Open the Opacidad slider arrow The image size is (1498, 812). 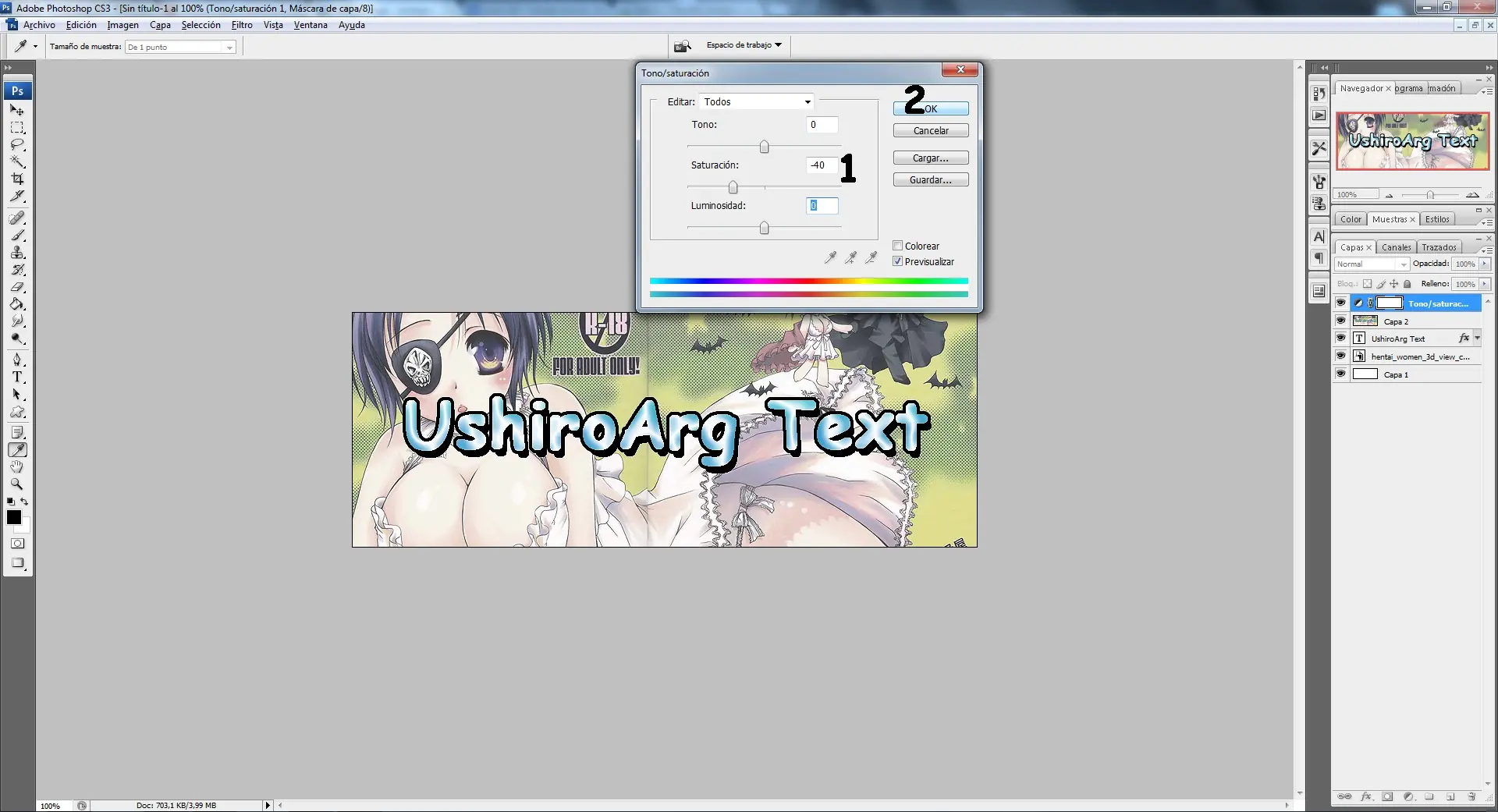1485,264
